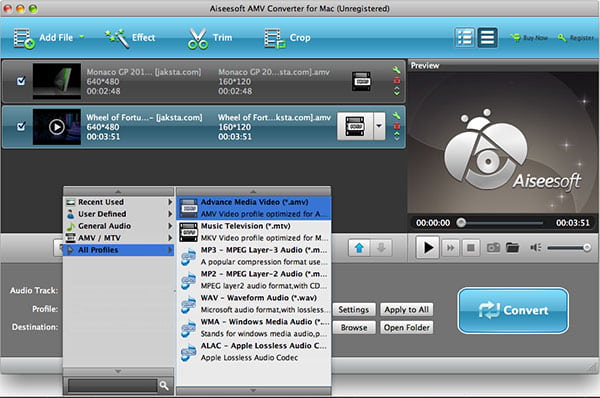The image size is (600, 398).
Task: Choose Music Television (*.mtv) profile
Action: (253, 232)
